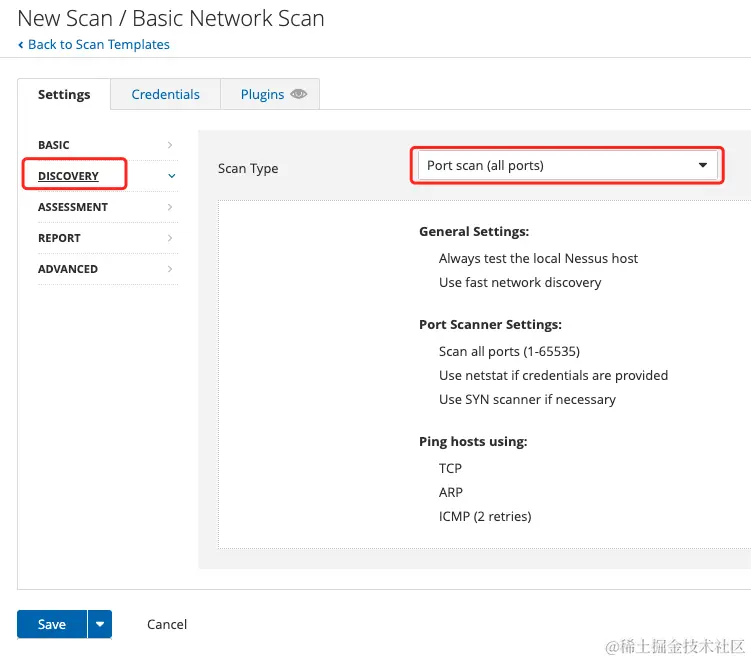Click the Cancel link
This screenshot has height=661, width=751.
(167, 624)
